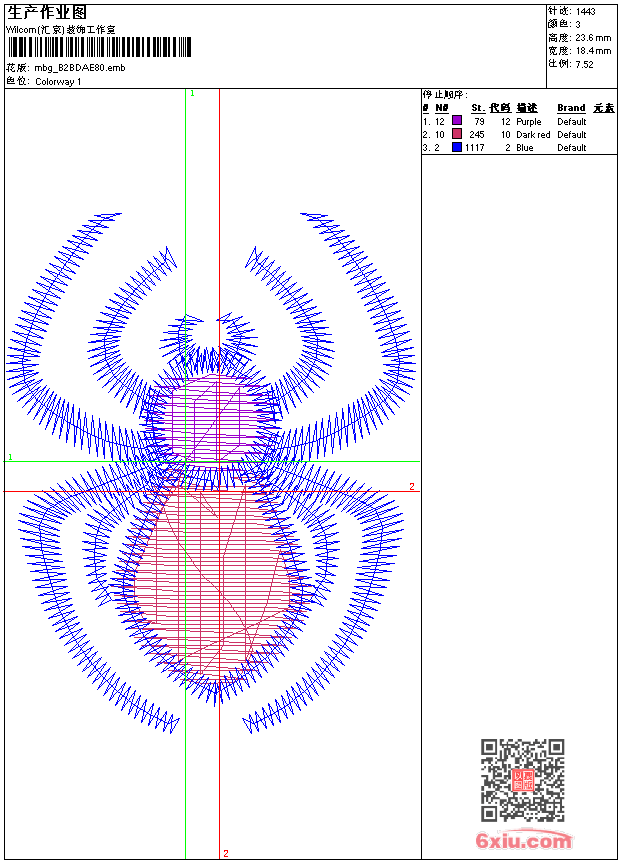The height and width of the screenshot is (860, 620).
Task: Click the red marker 2 at bottom
Action: click(x=226, y=853)
